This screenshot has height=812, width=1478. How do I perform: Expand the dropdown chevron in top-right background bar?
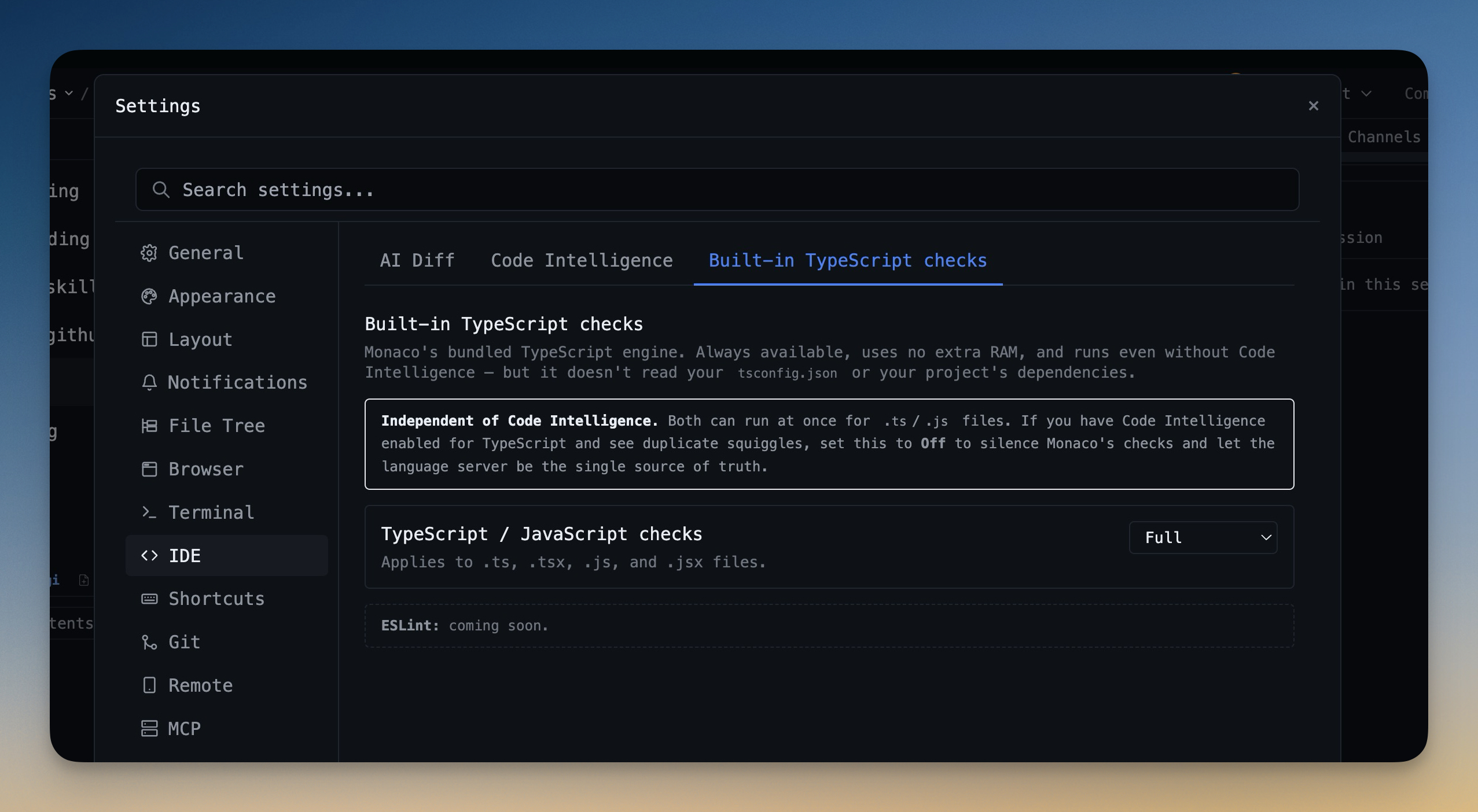click(1366, 94)
